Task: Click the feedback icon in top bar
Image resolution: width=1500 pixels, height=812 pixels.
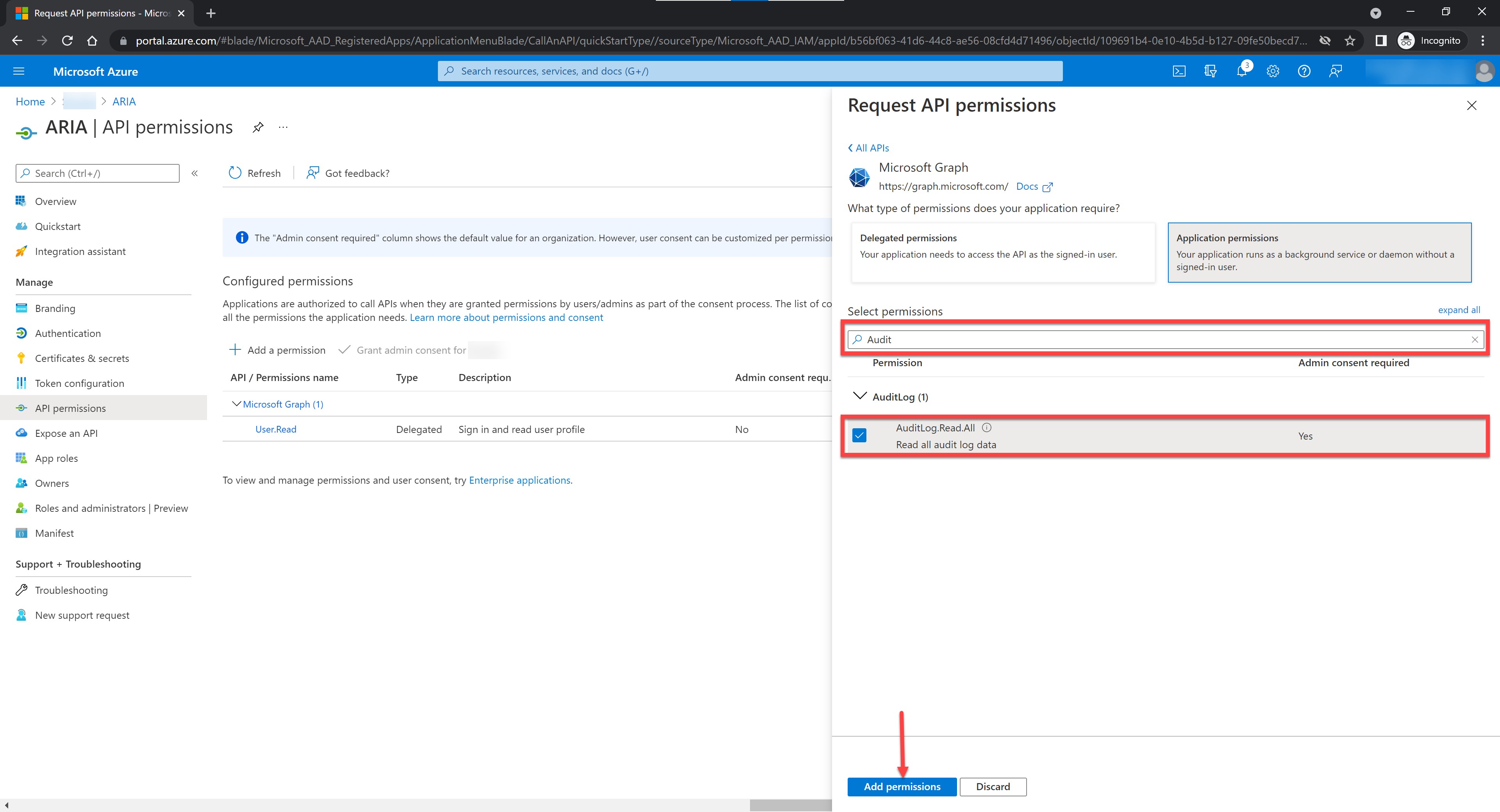Action: click(1336, 71)
